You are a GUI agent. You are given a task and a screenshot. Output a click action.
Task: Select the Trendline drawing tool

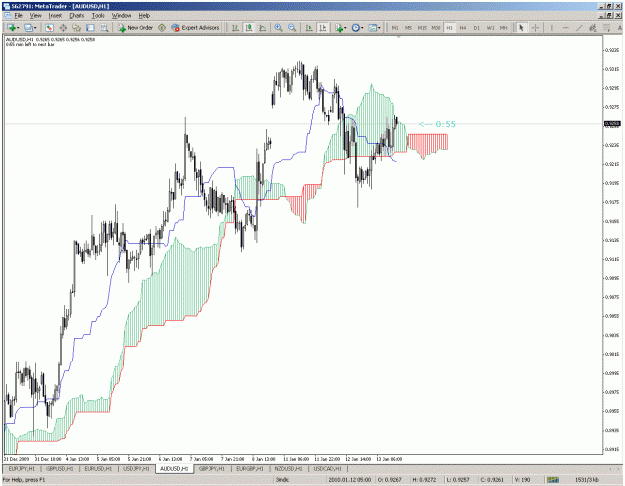(579, 28)
